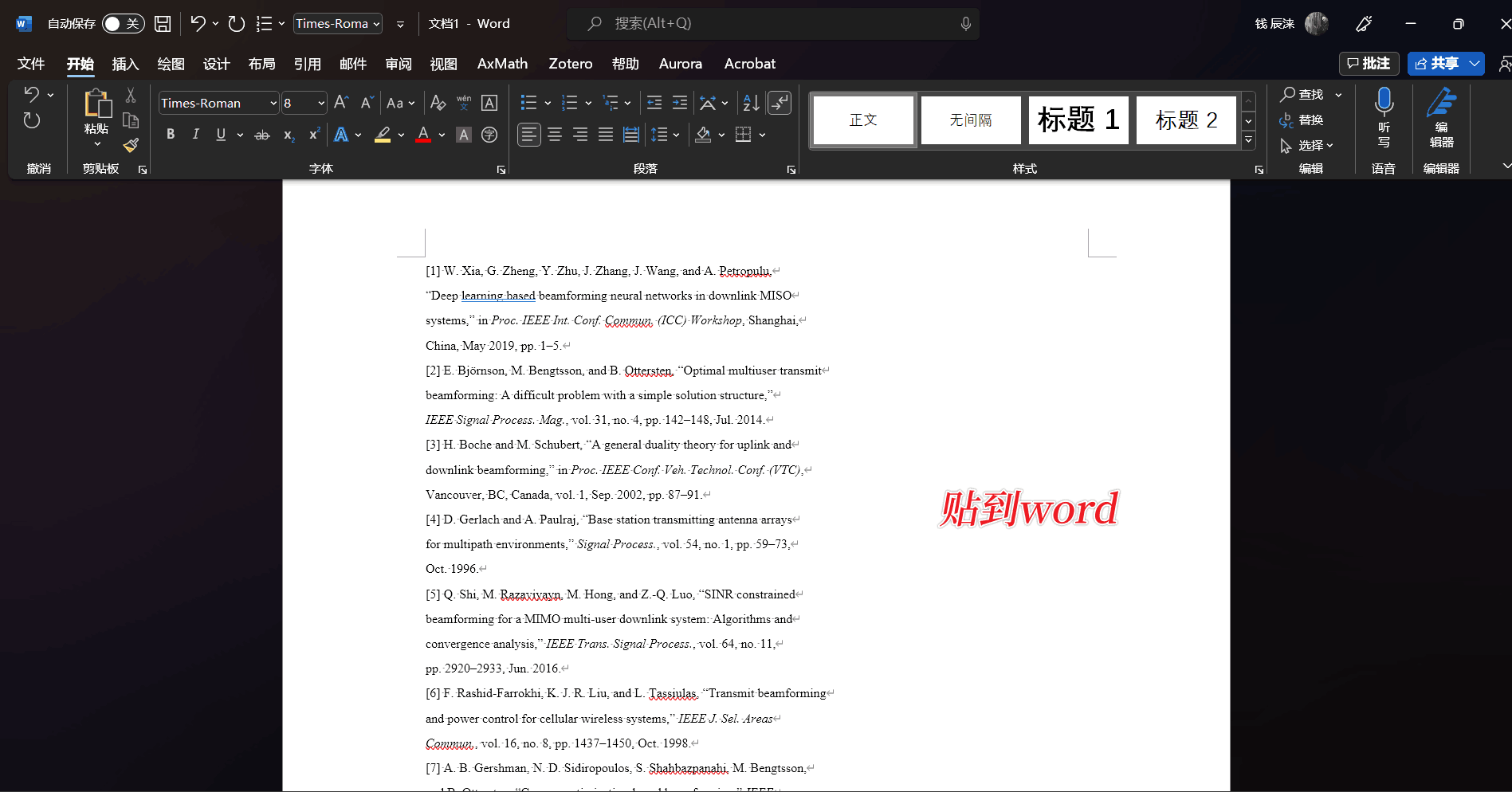The width and height of the screenshot is (1512, 792).
Task: Increase indent of paragraph
Action: click(x=680, y=103)
